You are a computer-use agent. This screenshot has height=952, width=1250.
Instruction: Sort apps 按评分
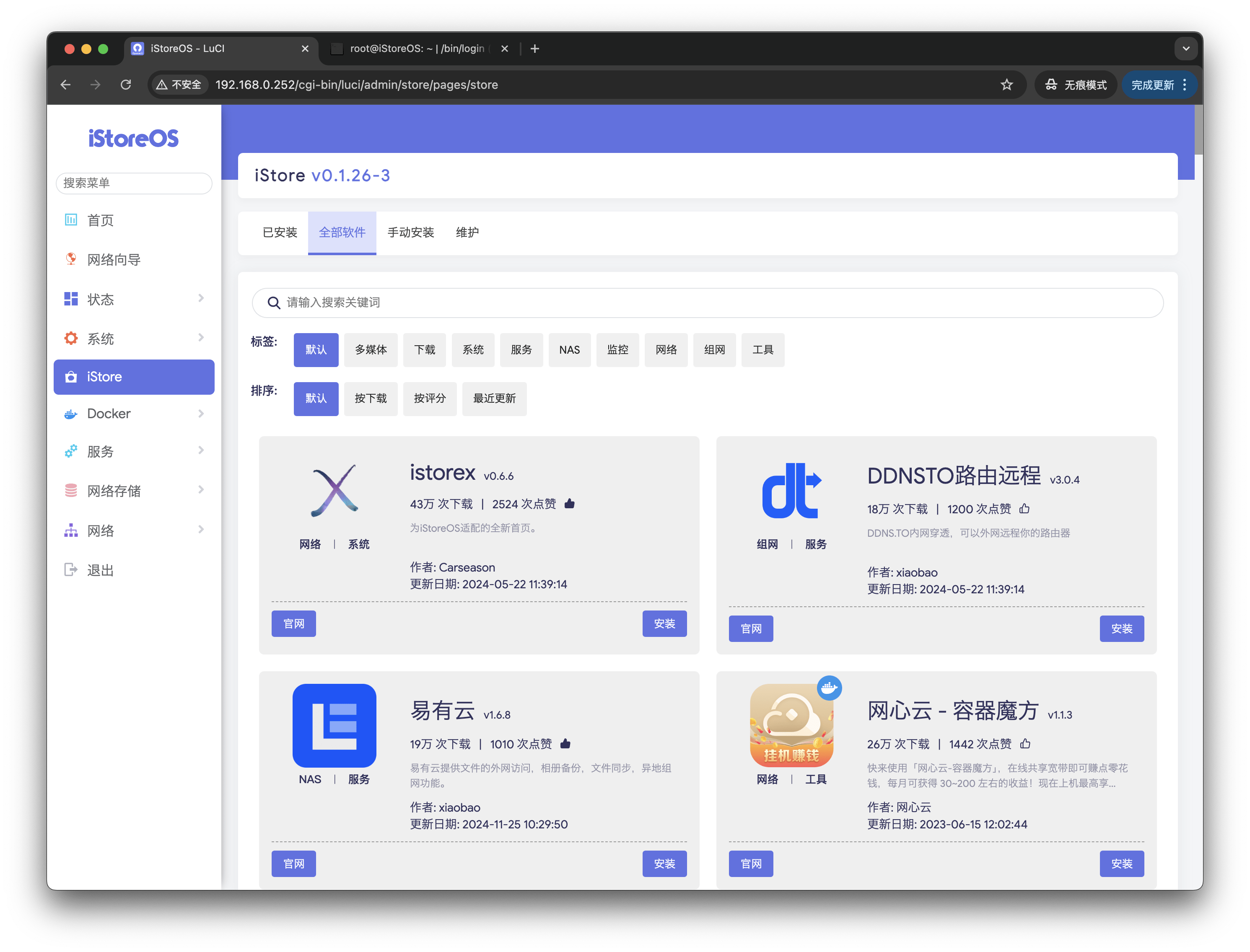pyautogui.click(x=430, y=398)
